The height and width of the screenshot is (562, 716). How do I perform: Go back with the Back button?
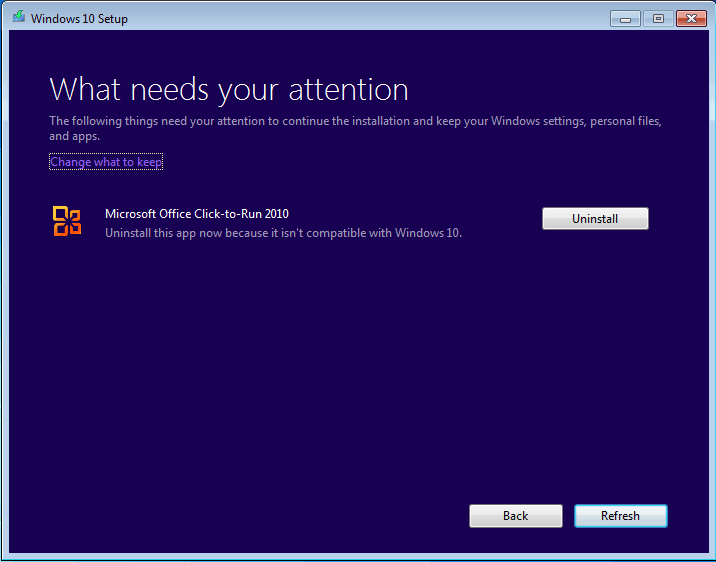(x=516, y=516)
